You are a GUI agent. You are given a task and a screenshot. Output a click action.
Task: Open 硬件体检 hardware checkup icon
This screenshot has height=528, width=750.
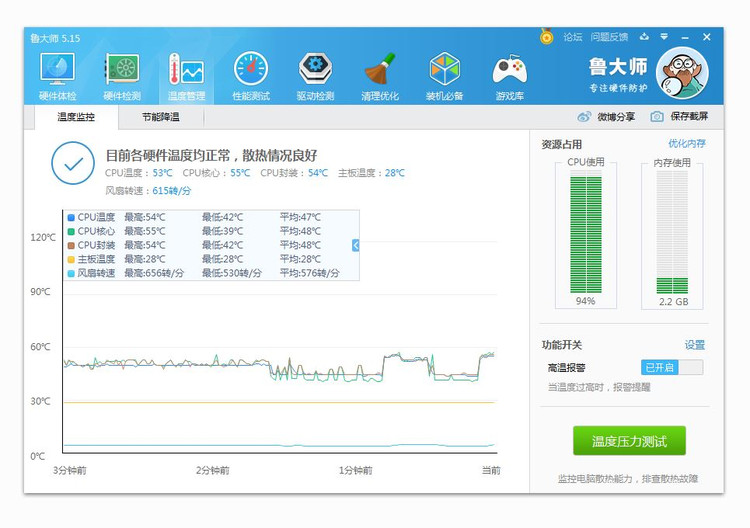click(x=57, y=76)
